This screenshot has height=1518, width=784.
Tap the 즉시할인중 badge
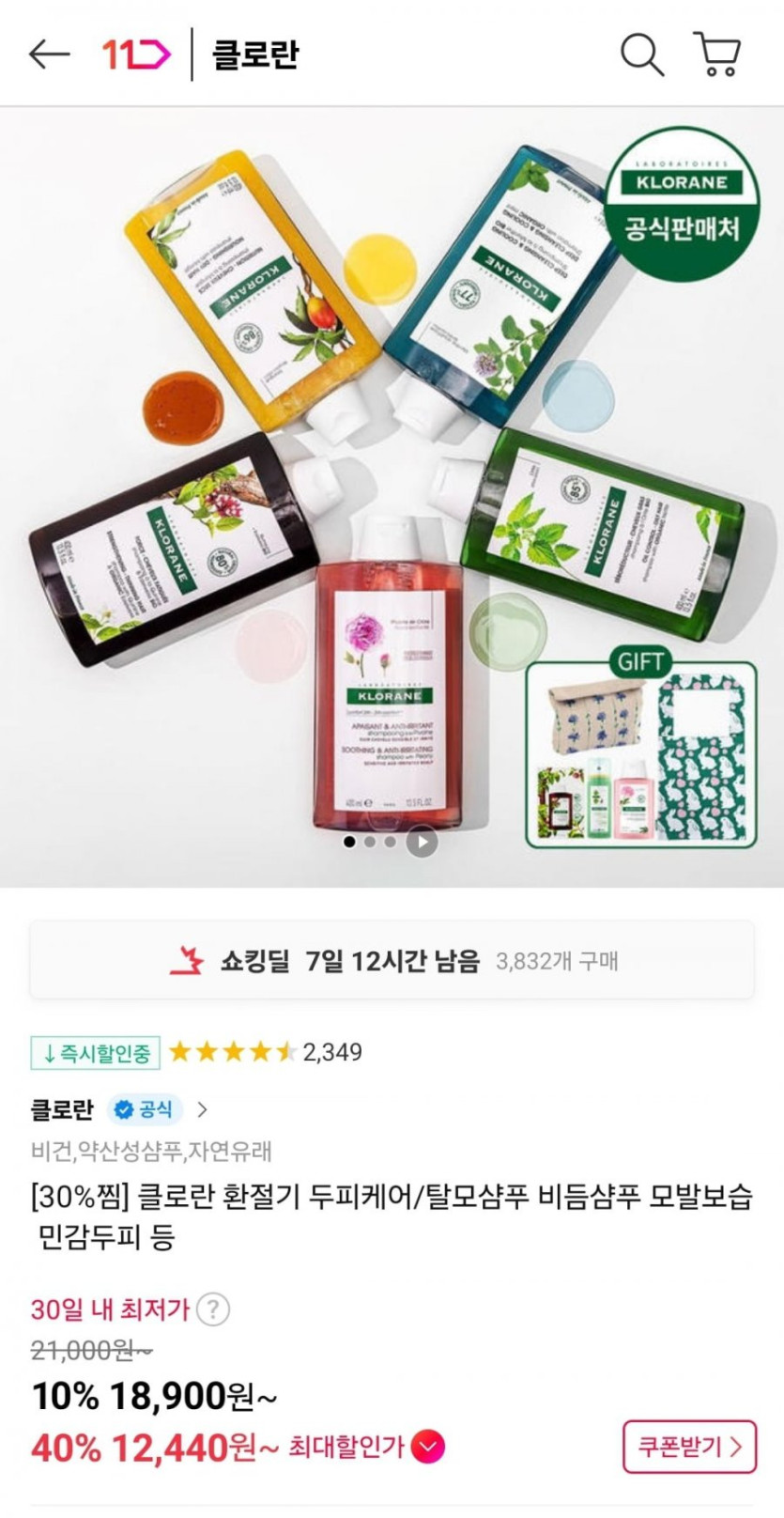coord(95,1053)
